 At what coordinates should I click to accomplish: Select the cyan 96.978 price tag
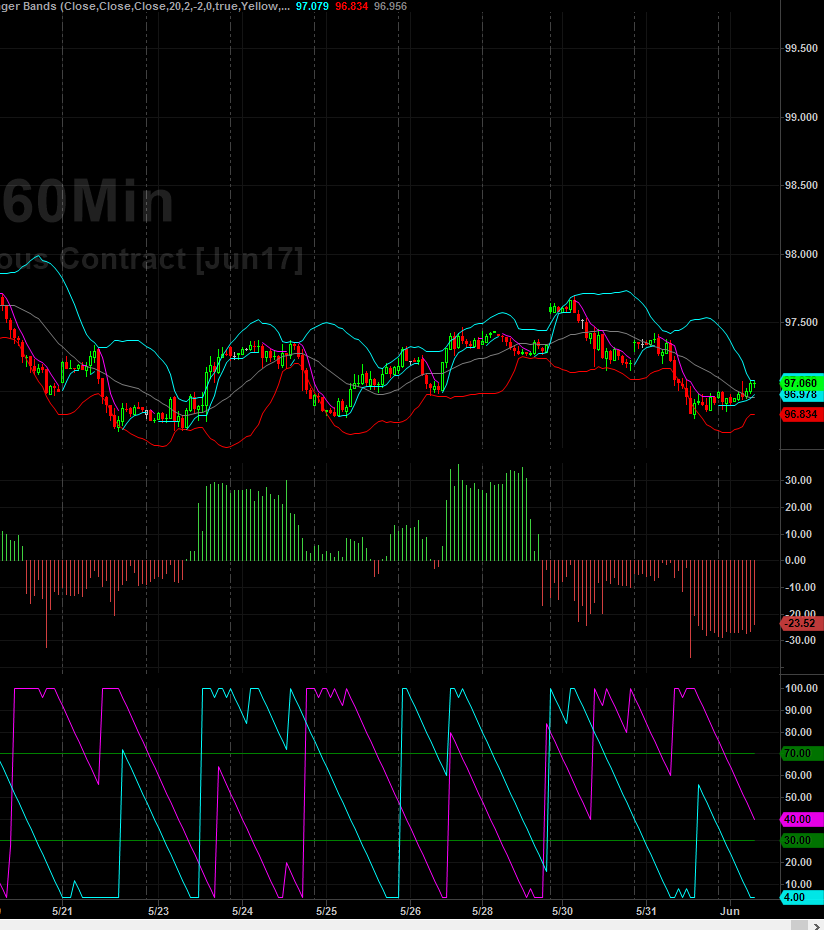(x=800, y=394)
